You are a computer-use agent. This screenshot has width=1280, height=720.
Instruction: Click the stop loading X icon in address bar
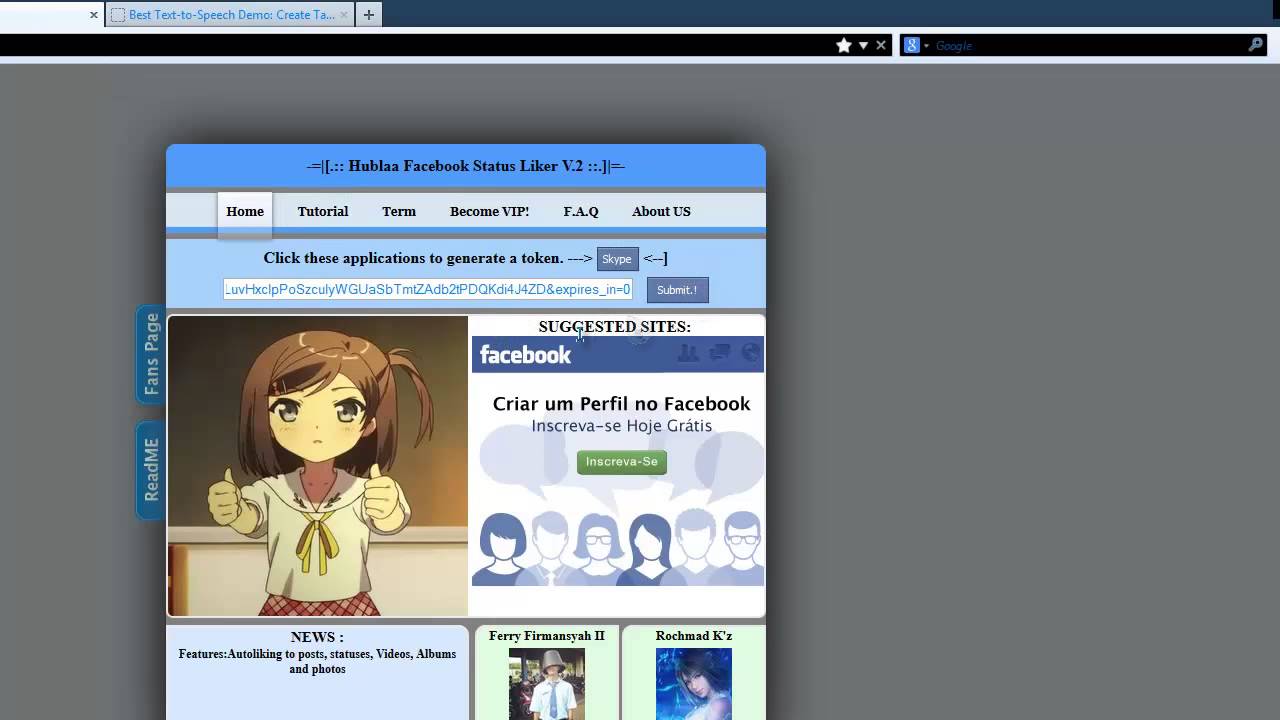coord(881,45)
